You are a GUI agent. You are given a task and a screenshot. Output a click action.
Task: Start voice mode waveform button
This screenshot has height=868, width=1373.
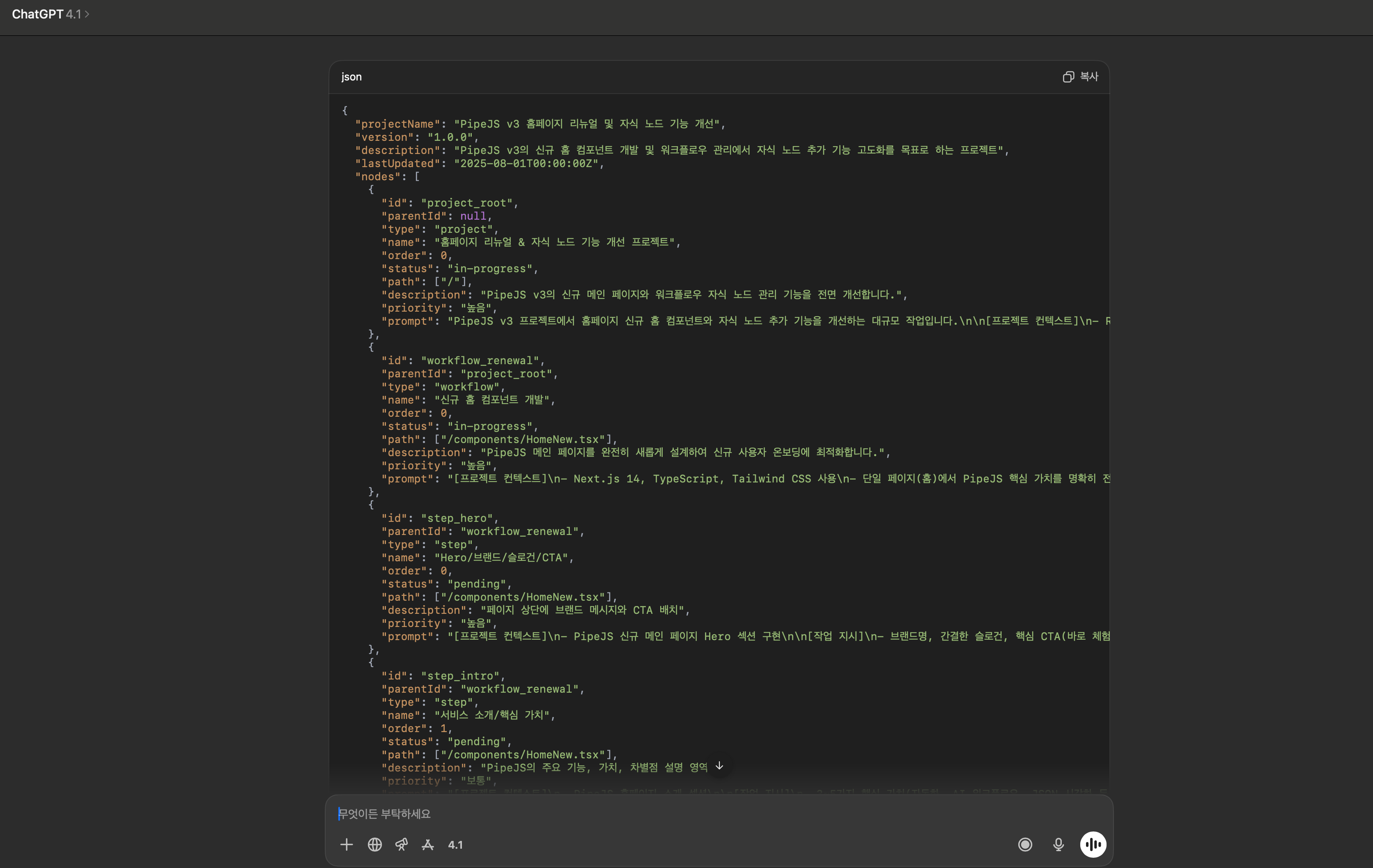pyautogui.click(x=1093, y=845)
